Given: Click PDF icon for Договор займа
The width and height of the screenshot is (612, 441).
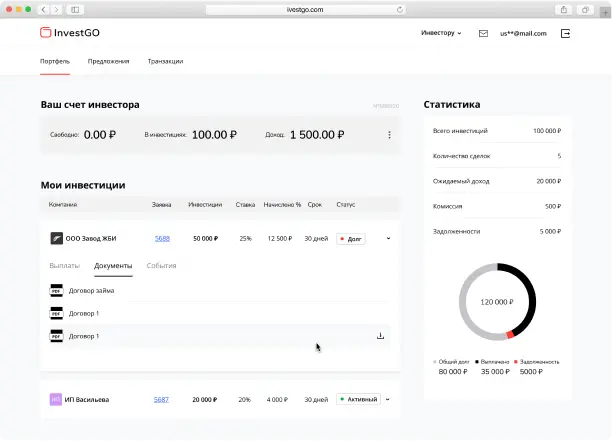Looking at the screenshot, I should tap(56, 290).
